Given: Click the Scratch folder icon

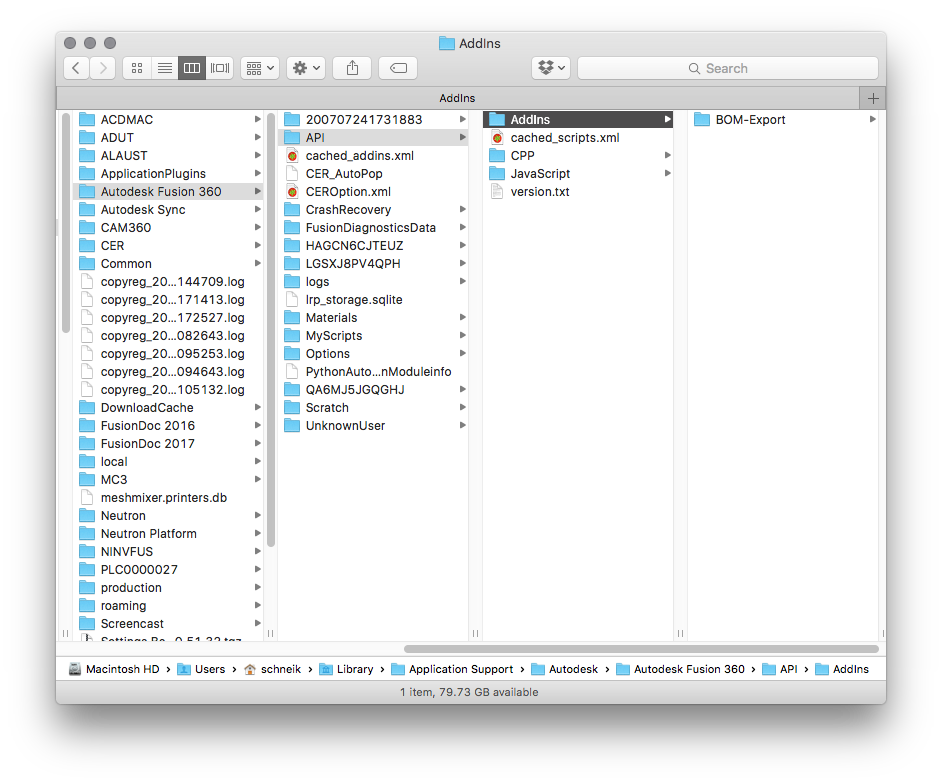Looking at the screenshot, I should 292,408.
